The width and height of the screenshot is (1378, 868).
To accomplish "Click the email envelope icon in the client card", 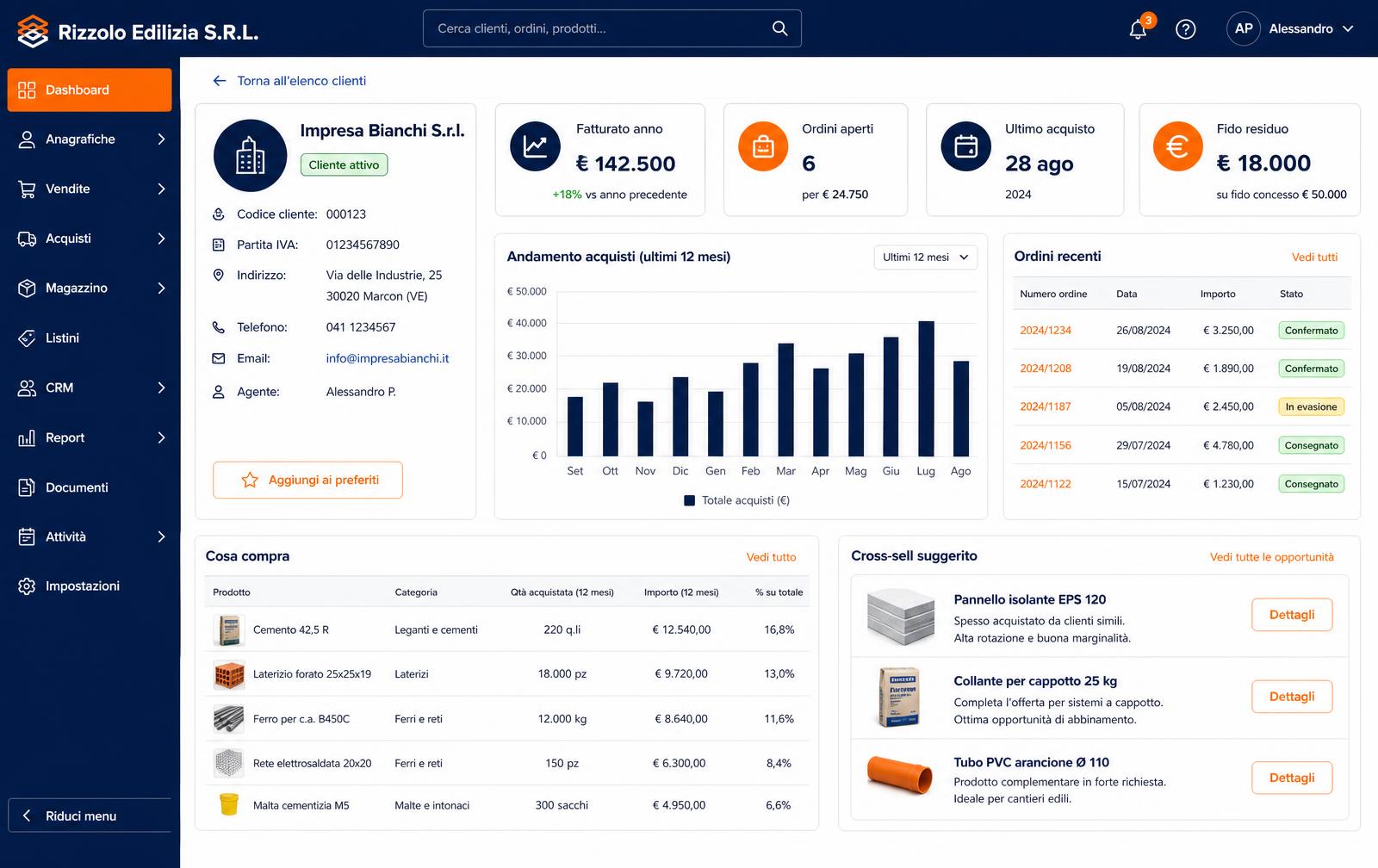I will point(219,358).
